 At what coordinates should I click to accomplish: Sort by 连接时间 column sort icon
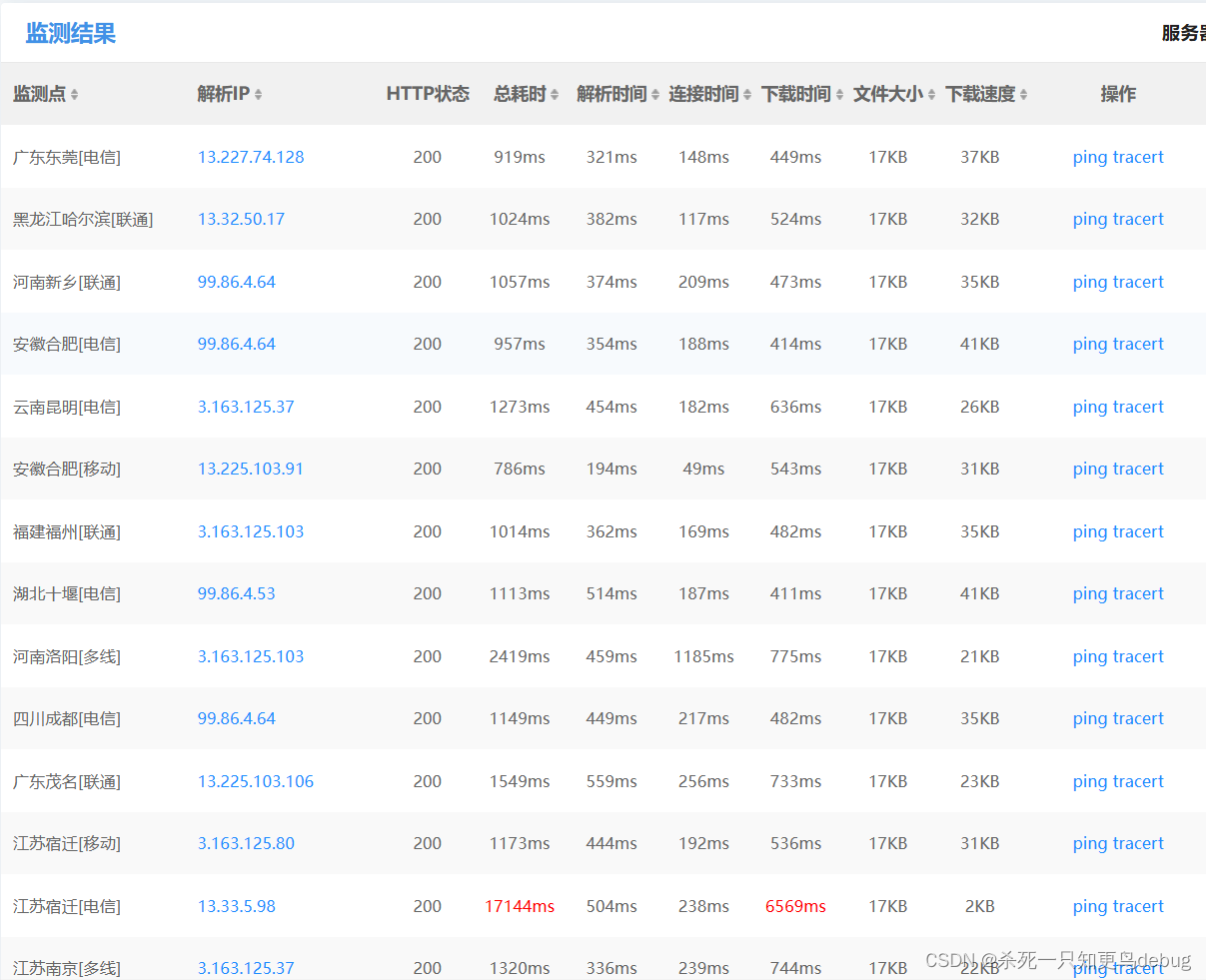click(747, 94)
